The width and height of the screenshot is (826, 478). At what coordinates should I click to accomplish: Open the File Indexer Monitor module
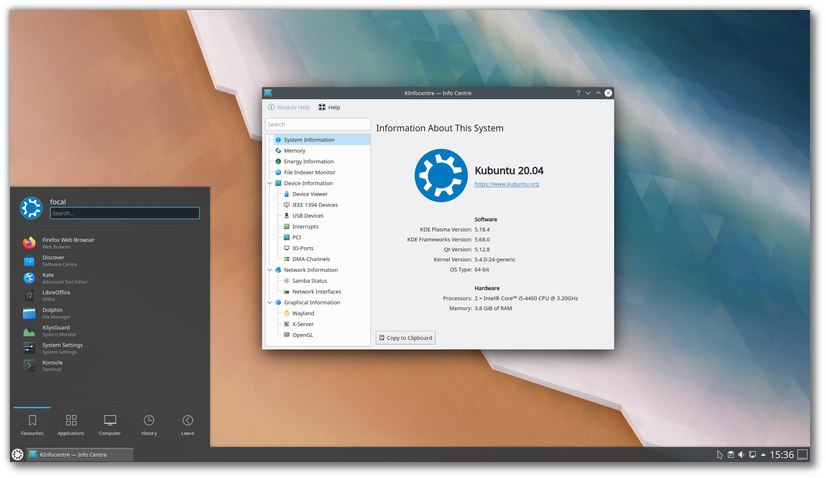point(309,172)
